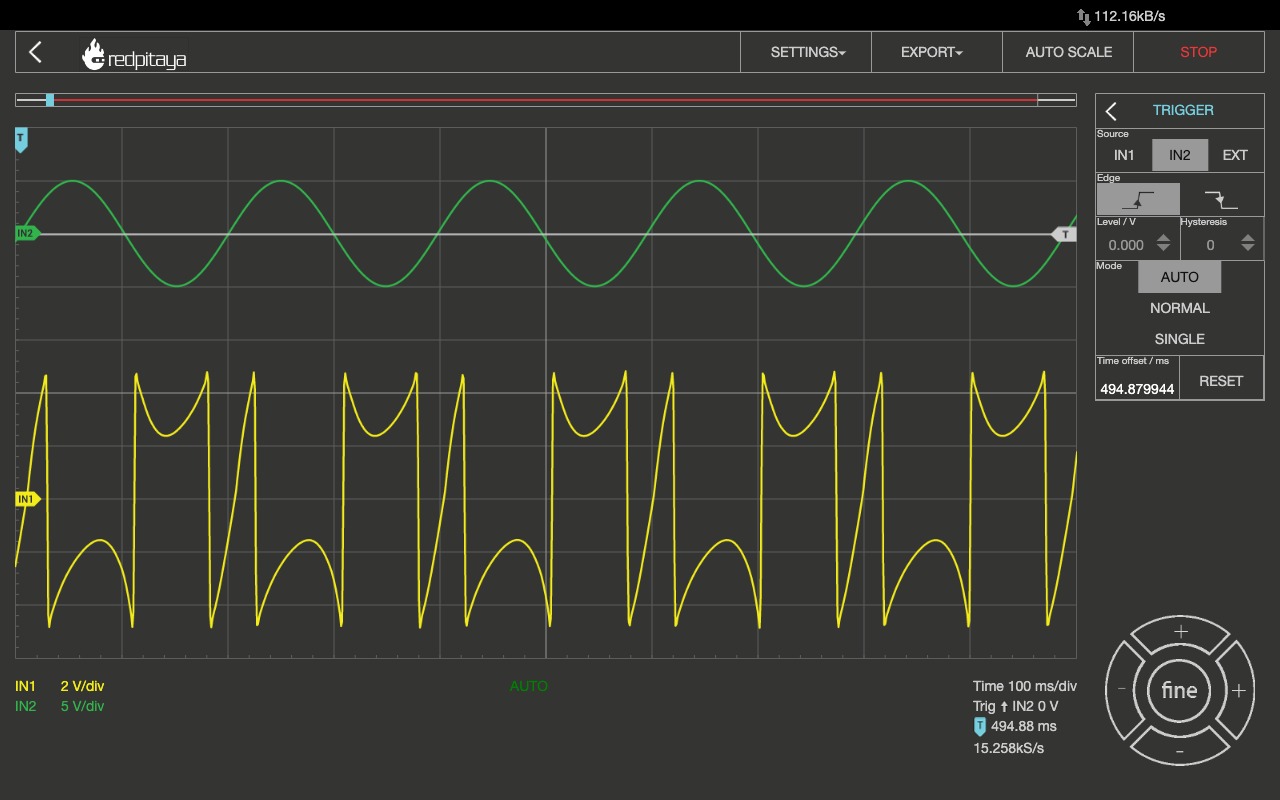Select IN2 as trigger source
Image resolution: width=1280 pixels, height=800 pixels.
point(1180,155)
